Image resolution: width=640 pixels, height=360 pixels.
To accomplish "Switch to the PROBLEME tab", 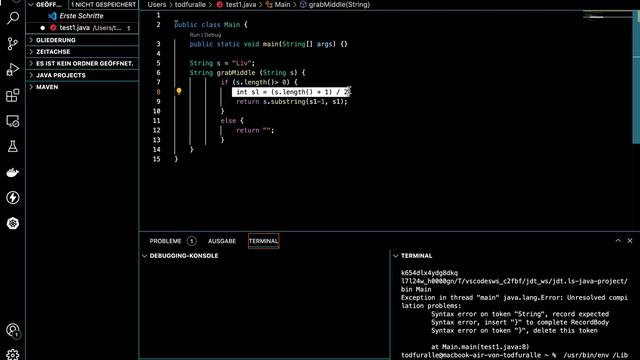I will tap(165, 241).
